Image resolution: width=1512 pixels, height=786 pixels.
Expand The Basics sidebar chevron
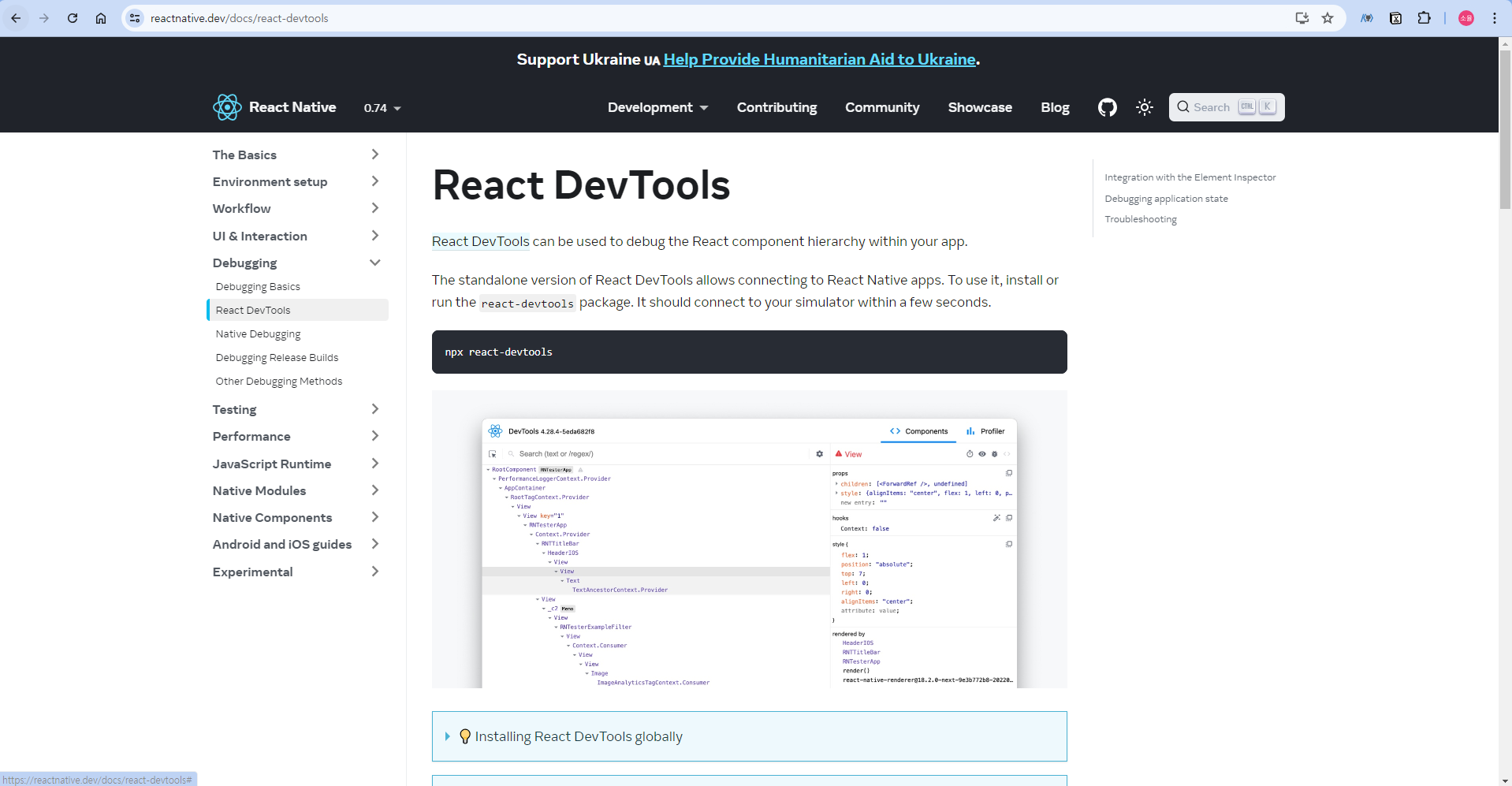(375, 155)
